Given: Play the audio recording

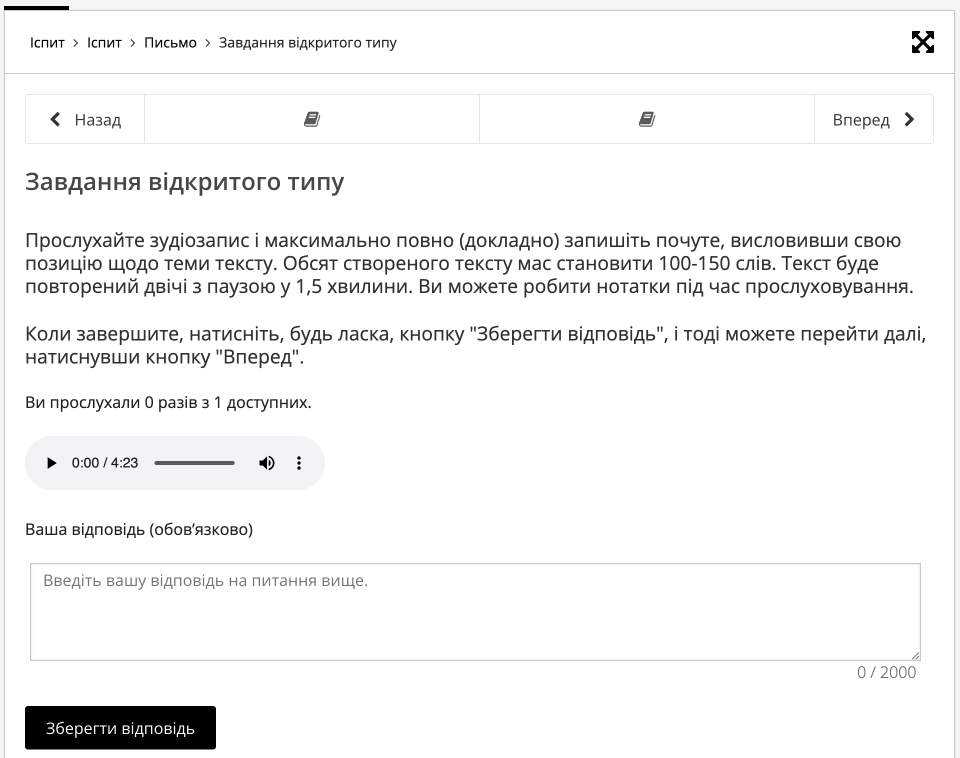Looking at the screenshot, I should pyautogui.click(x=52, y=463).
